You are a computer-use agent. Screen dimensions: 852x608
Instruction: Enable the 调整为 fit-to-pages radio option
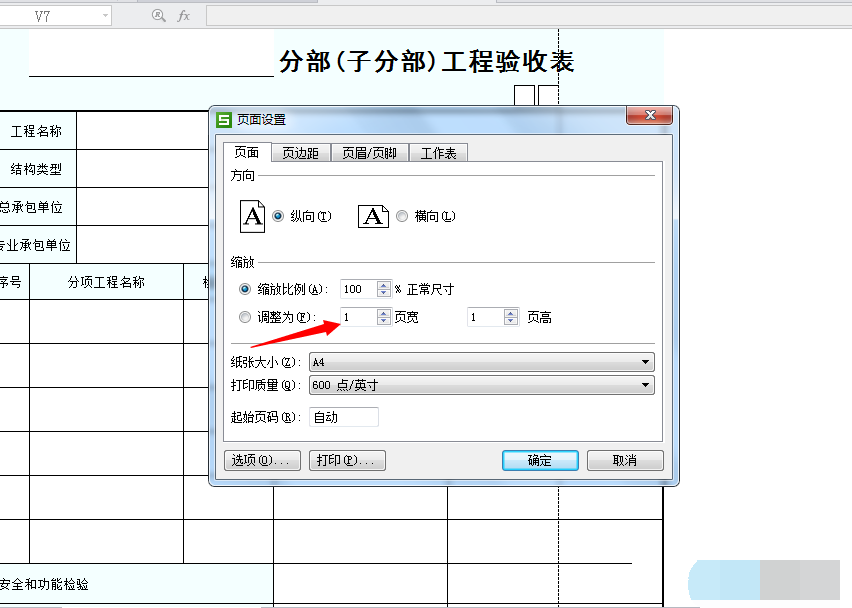(246, 318)
